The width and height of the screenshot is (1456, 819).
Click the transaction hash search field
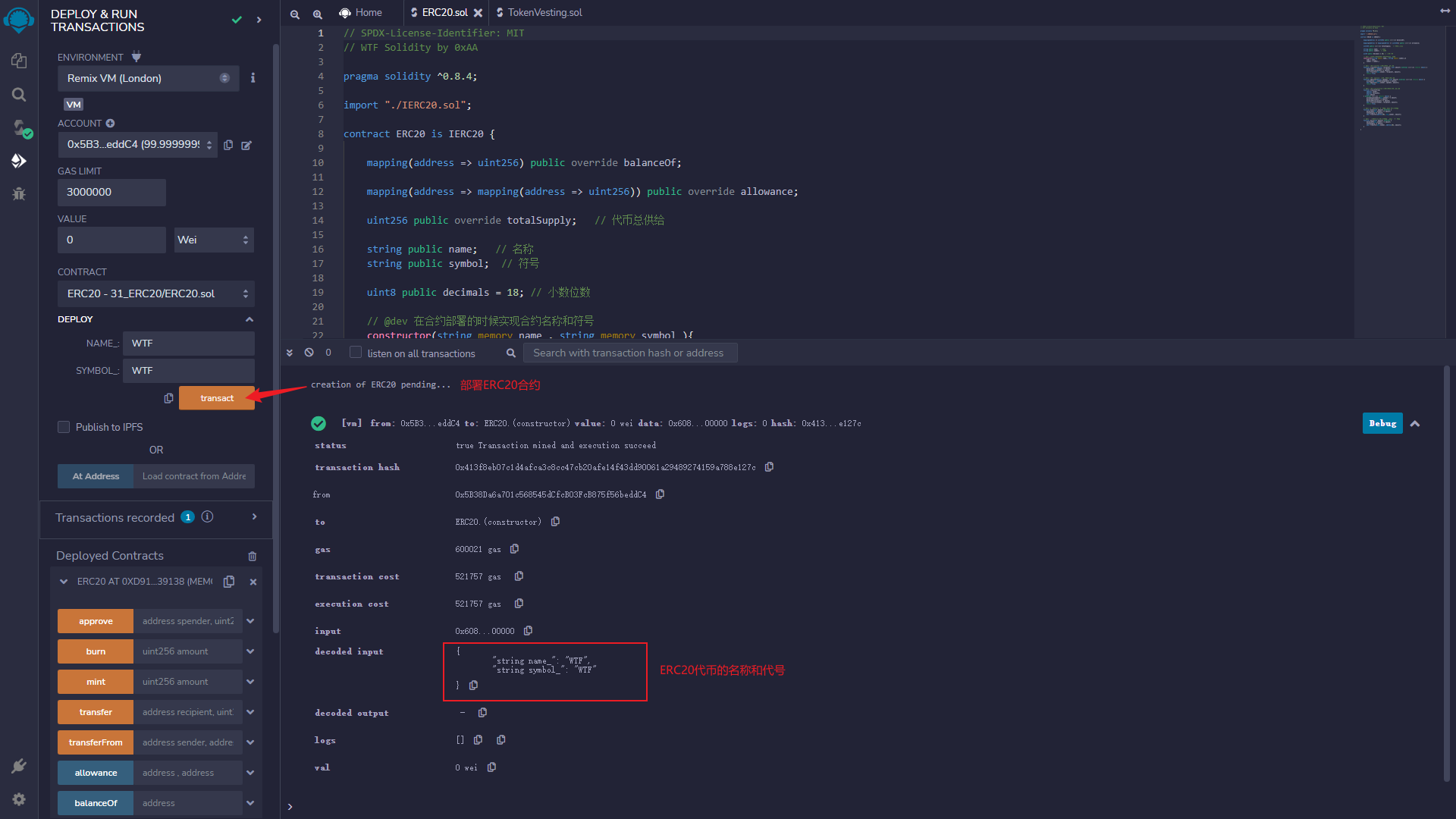629,353
